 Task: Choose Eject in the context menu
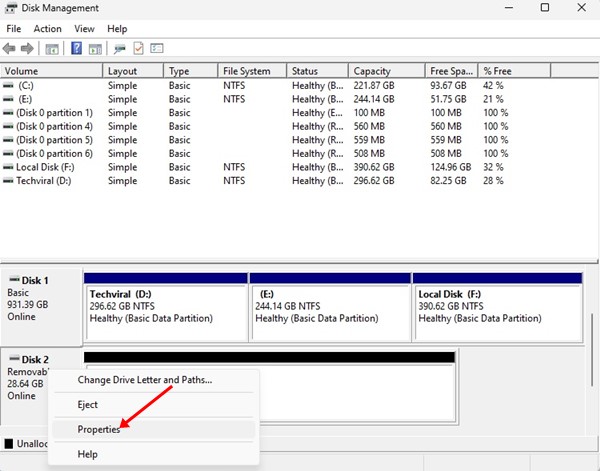point(90,404)
